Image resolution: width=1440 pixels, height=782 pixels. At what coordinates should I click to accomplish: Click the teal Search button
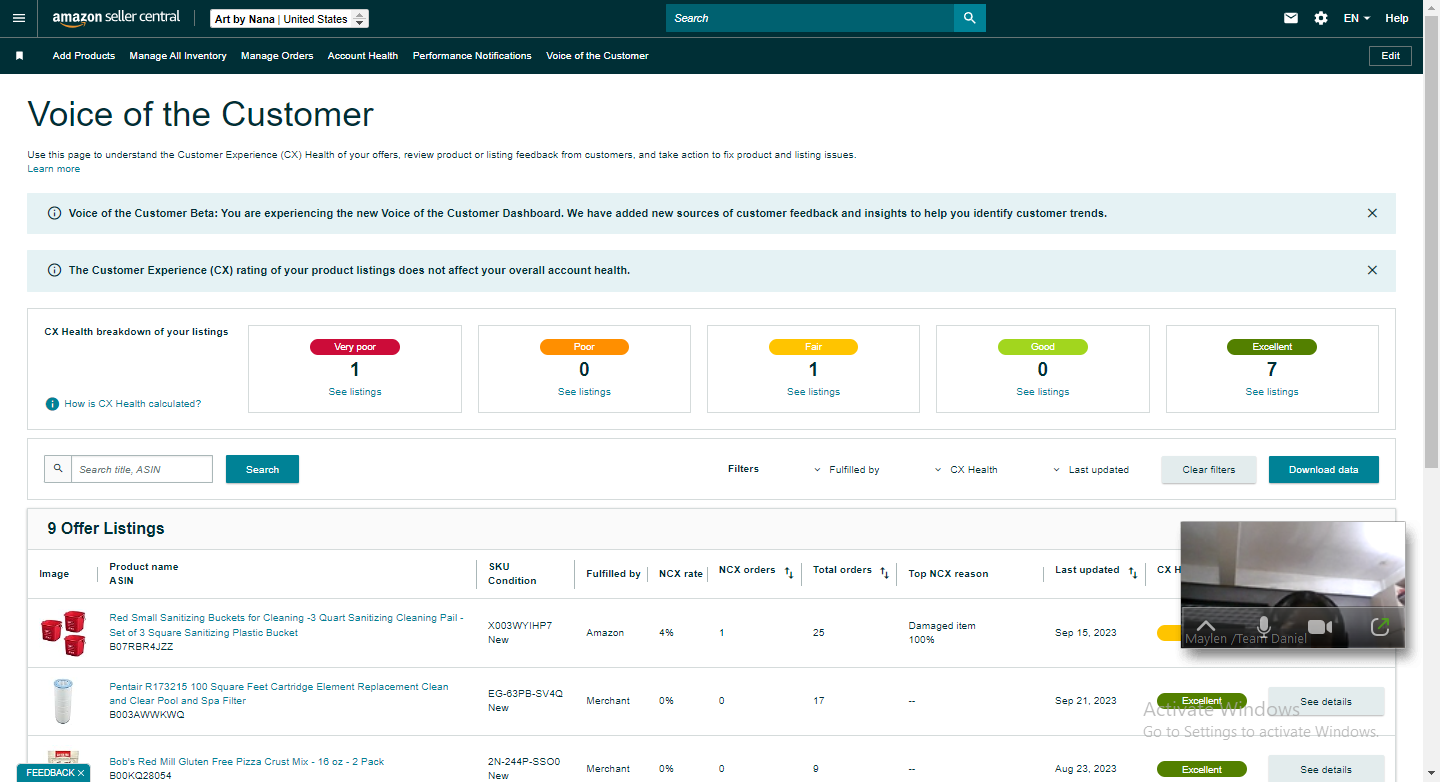point(262,469)
